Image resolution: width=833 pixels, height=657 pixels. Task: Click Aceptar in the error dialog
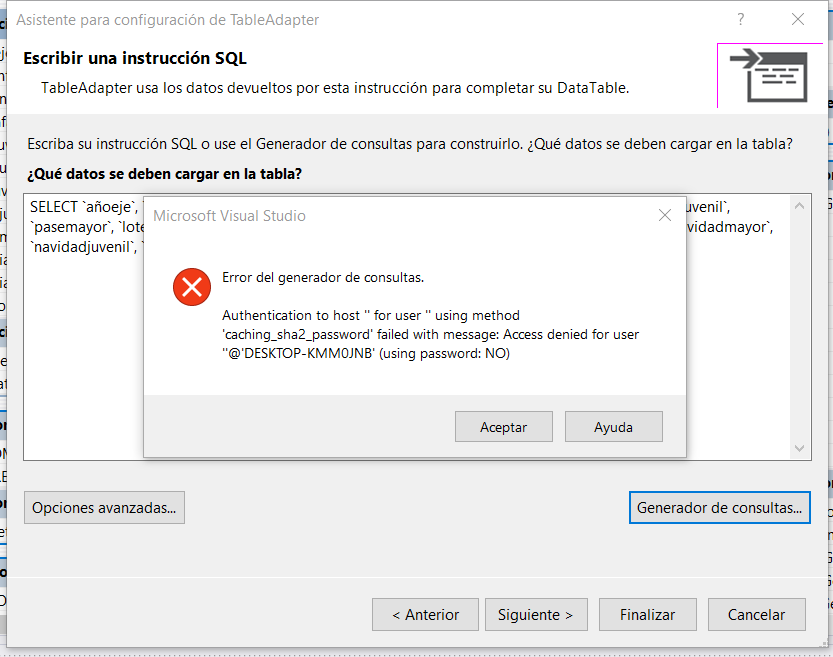point(504,426)
